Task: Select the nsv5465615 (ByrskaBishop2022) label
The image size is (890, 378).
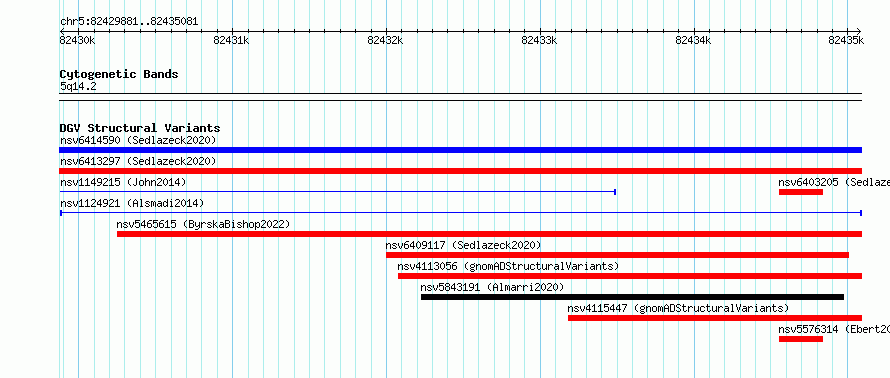Action: (x=203, y=224)
